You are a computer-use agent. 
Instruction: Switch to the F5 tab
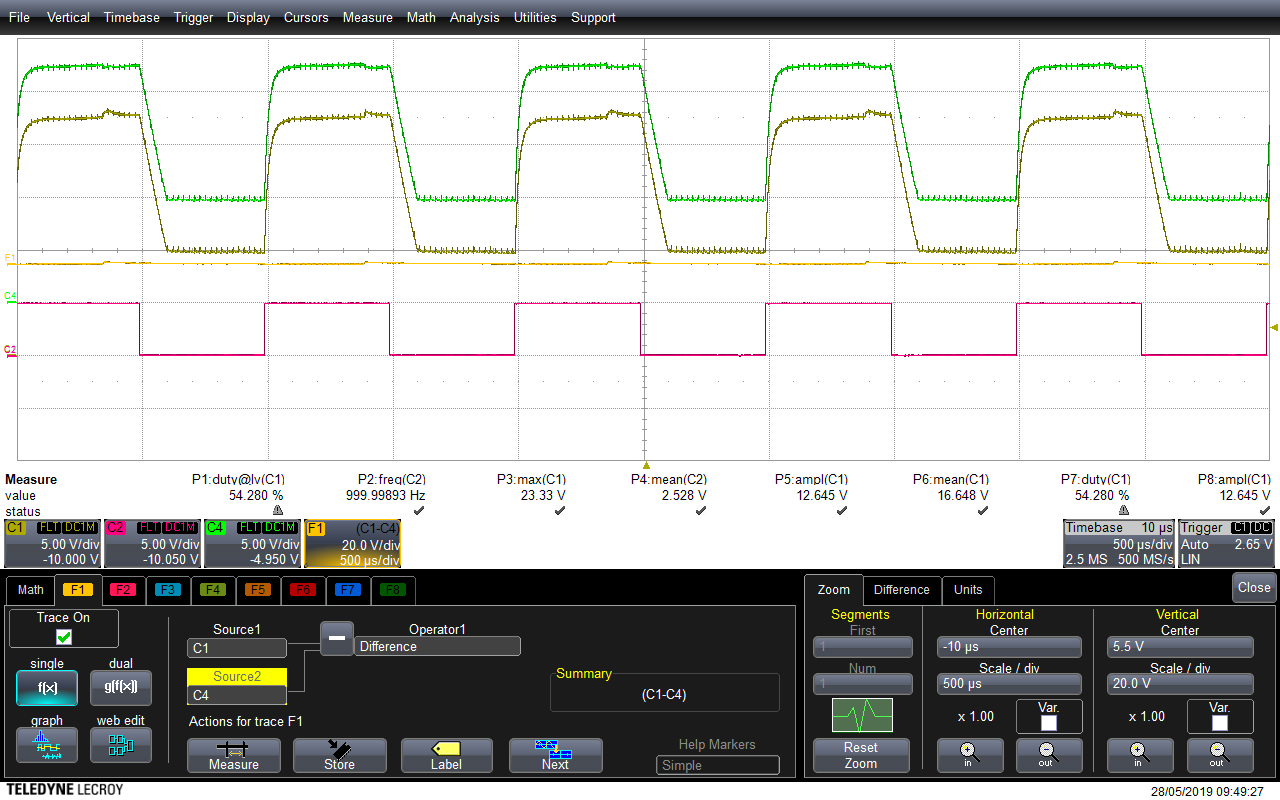[258, 589]
